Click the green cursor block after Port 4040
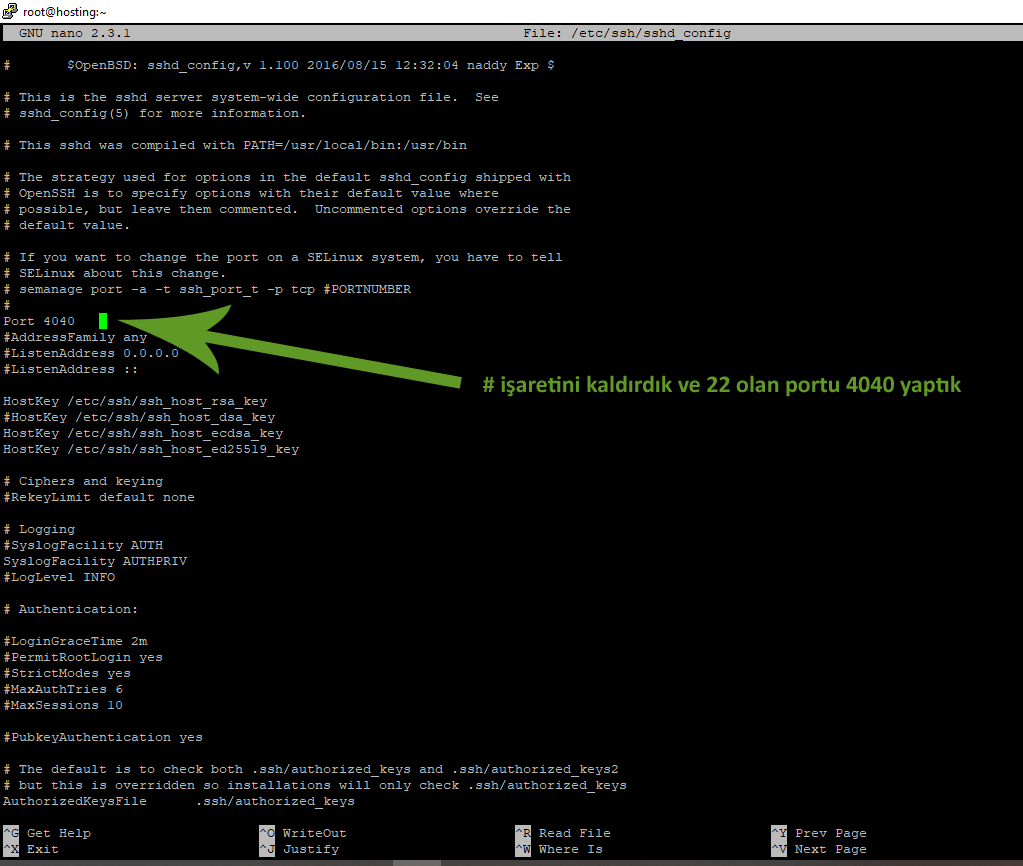 (103, 321)
